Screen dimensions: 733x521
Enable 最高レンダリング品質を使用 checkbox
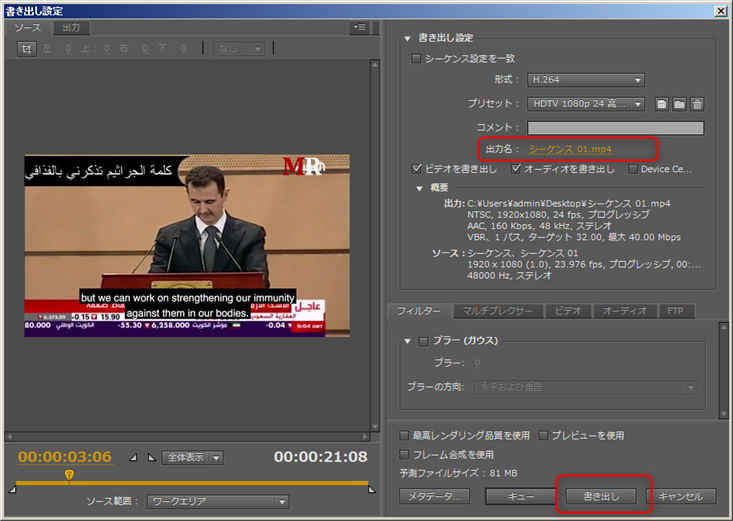404,435
